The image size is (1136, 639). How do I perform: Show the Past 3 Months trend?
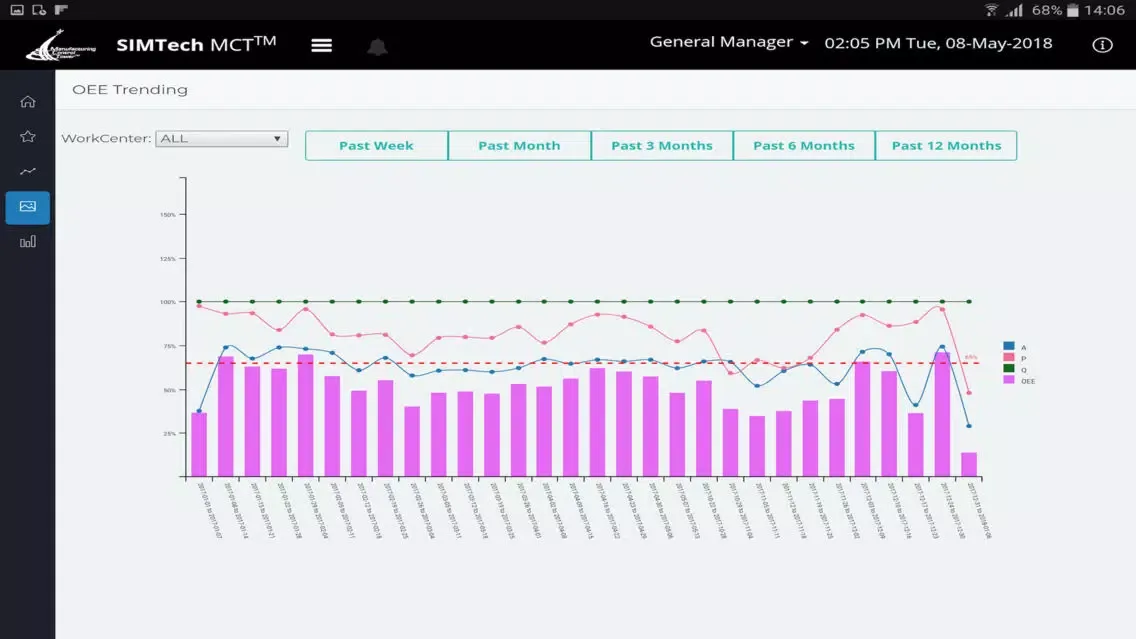pyautogui.click(x=661, y=146)
